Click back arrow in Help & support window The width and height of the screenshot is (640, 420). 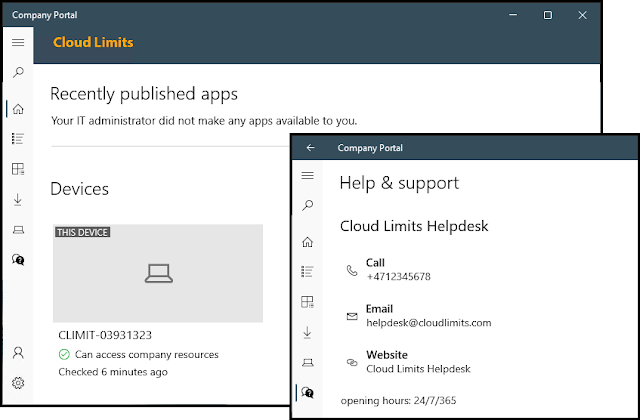[x=311, y=148]
